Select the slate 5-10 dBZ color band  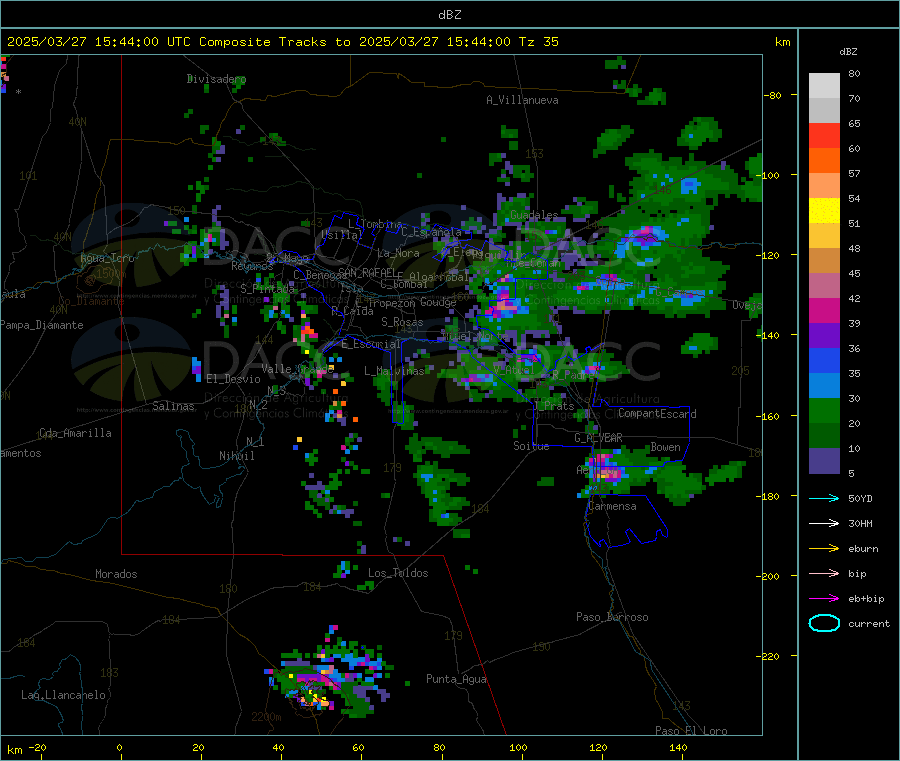pyautogui.click(x=824, y=461)
